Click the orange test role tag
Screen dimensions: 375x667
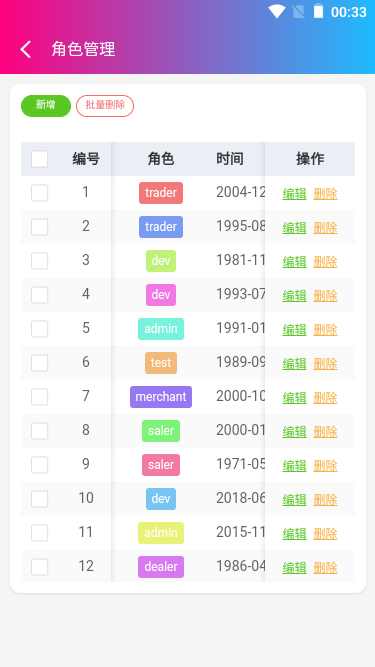pyautogui.click(x=161, y=363)
